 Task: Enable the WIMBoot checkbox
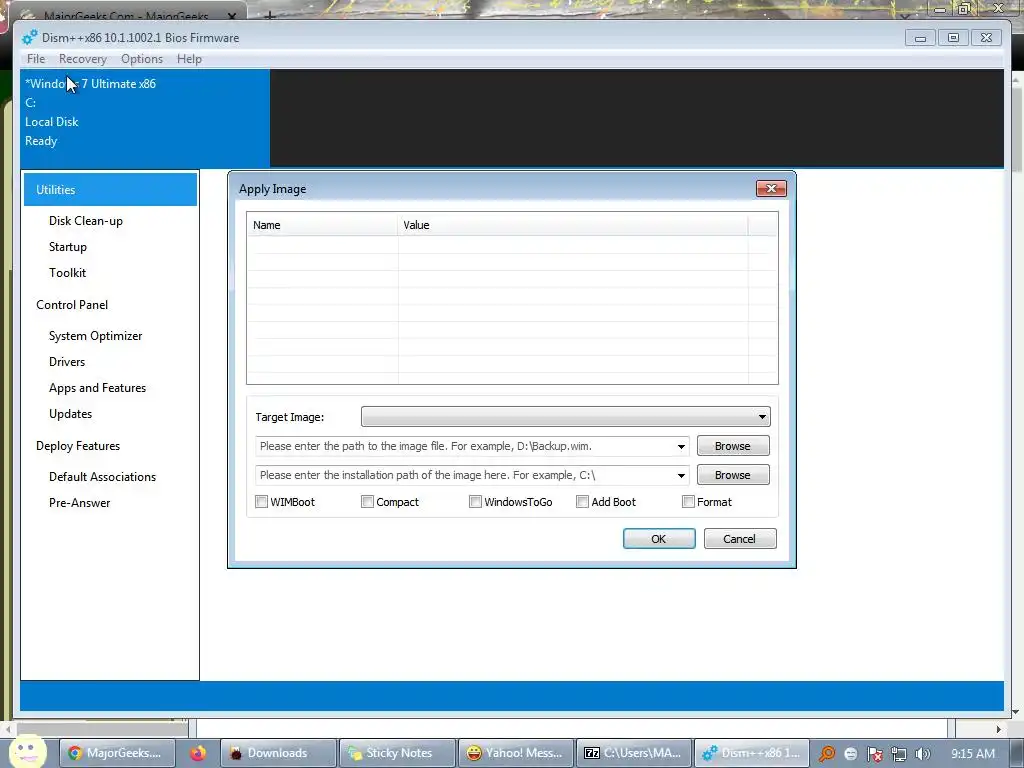point(261,502)
